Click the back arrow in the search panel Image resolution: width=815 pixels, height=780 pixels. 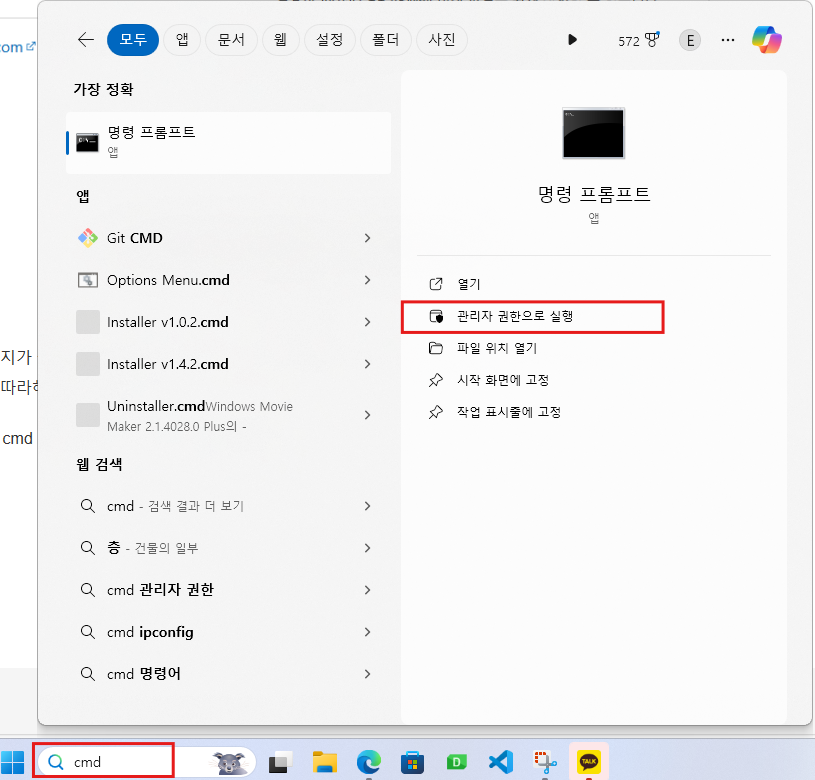click(x=85, y=39)
